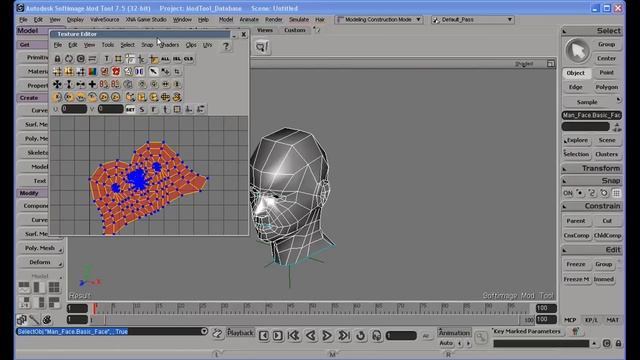Jump to the last frame
This screenshot has height=360, width=640.
pos(344,336)
